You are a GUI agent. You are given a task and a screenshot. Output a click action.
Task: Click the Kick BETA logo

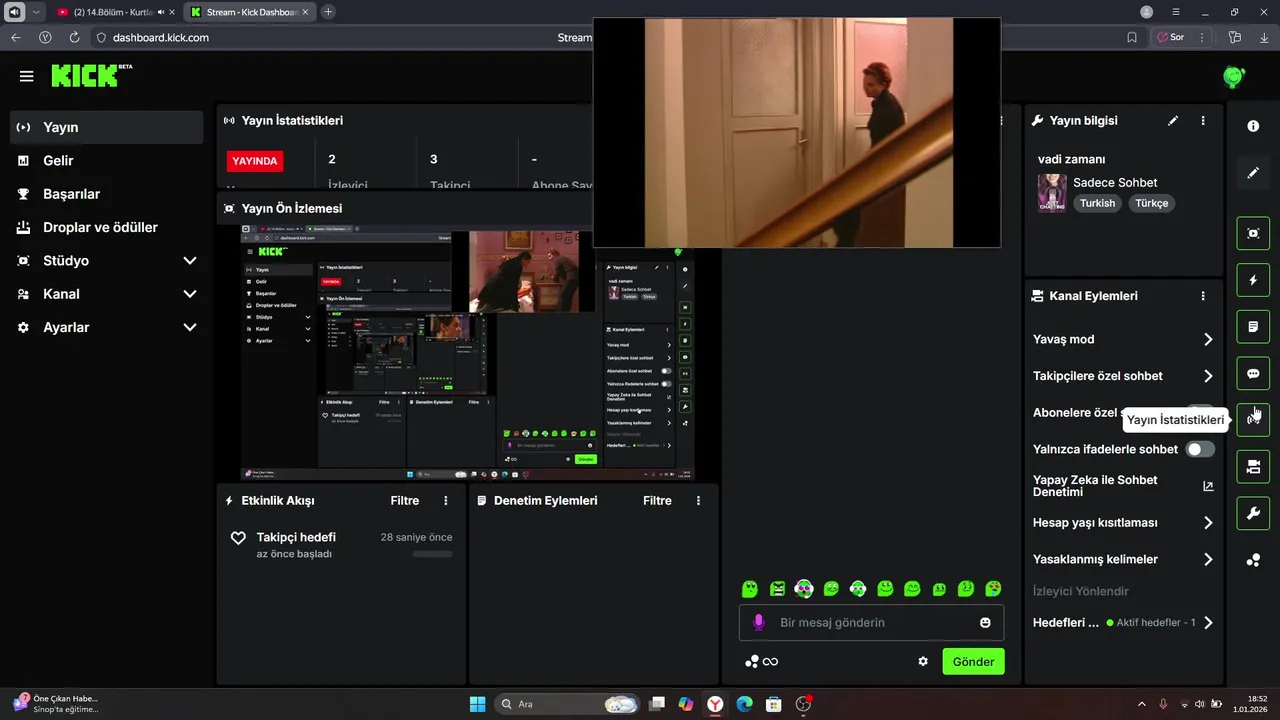click(x=91, y=76)
